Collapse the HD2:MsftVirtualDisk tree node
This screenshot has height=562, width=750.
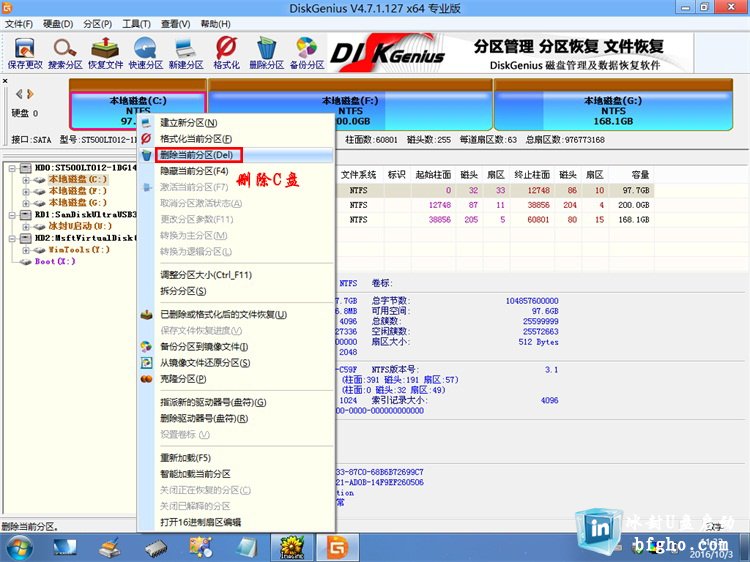(x=12, y=238)
